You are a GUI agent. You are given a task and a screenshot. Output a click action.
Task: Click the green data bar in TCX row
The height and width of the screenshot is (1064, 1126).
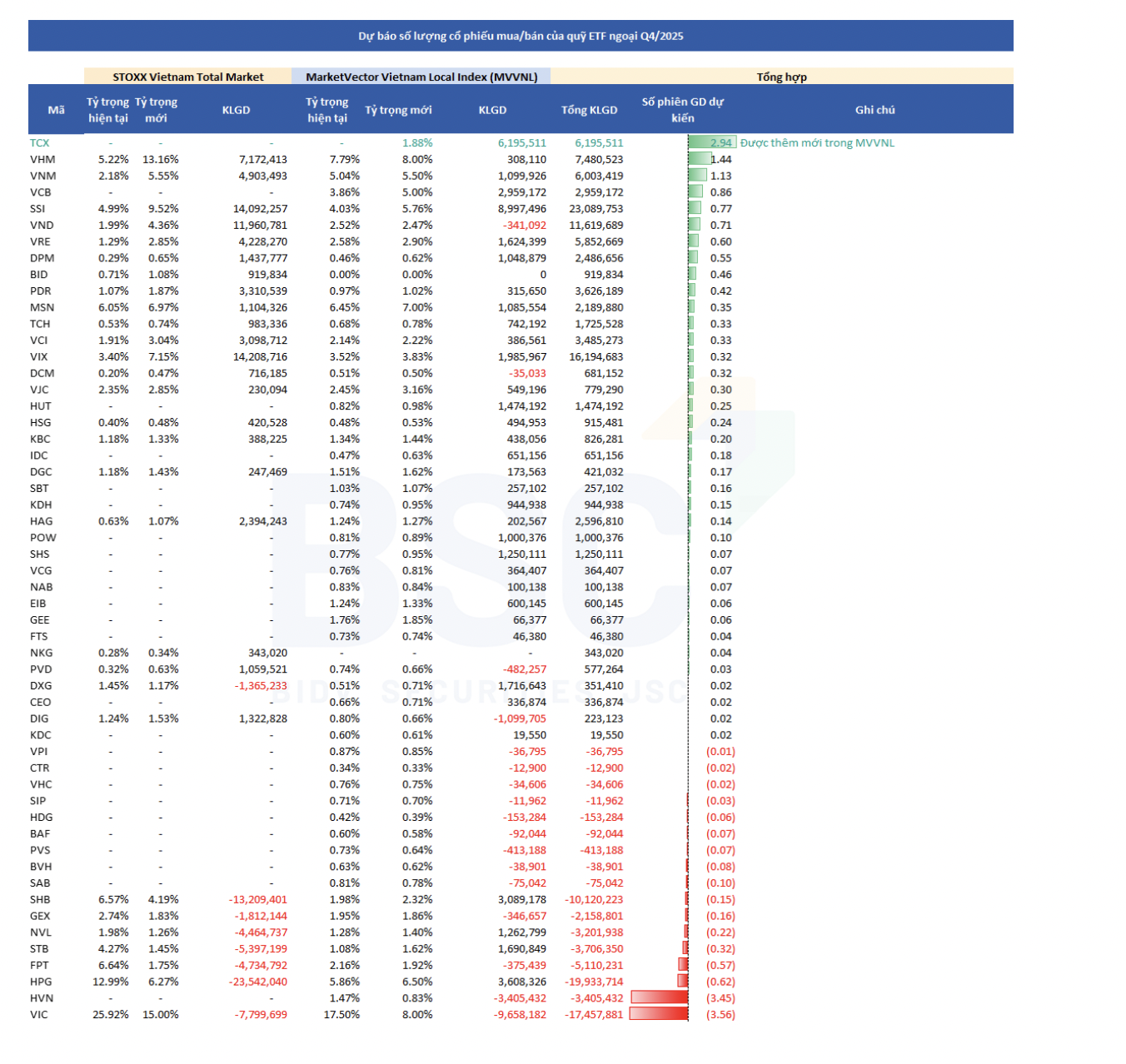710,143
